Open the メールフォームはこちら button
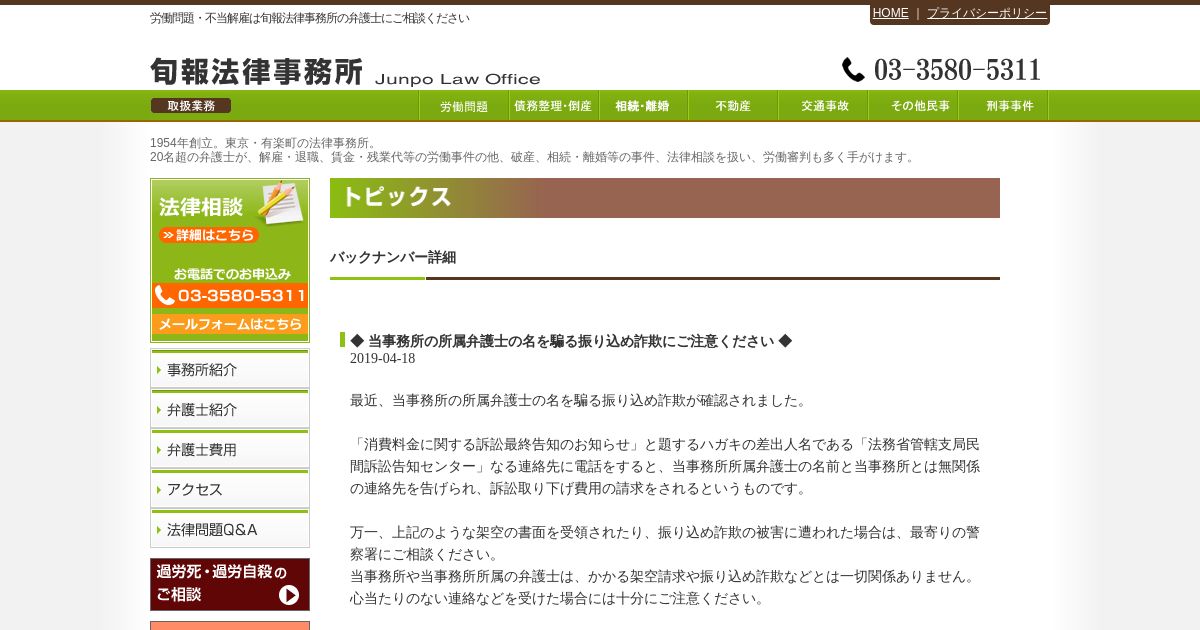 point(230,325)
